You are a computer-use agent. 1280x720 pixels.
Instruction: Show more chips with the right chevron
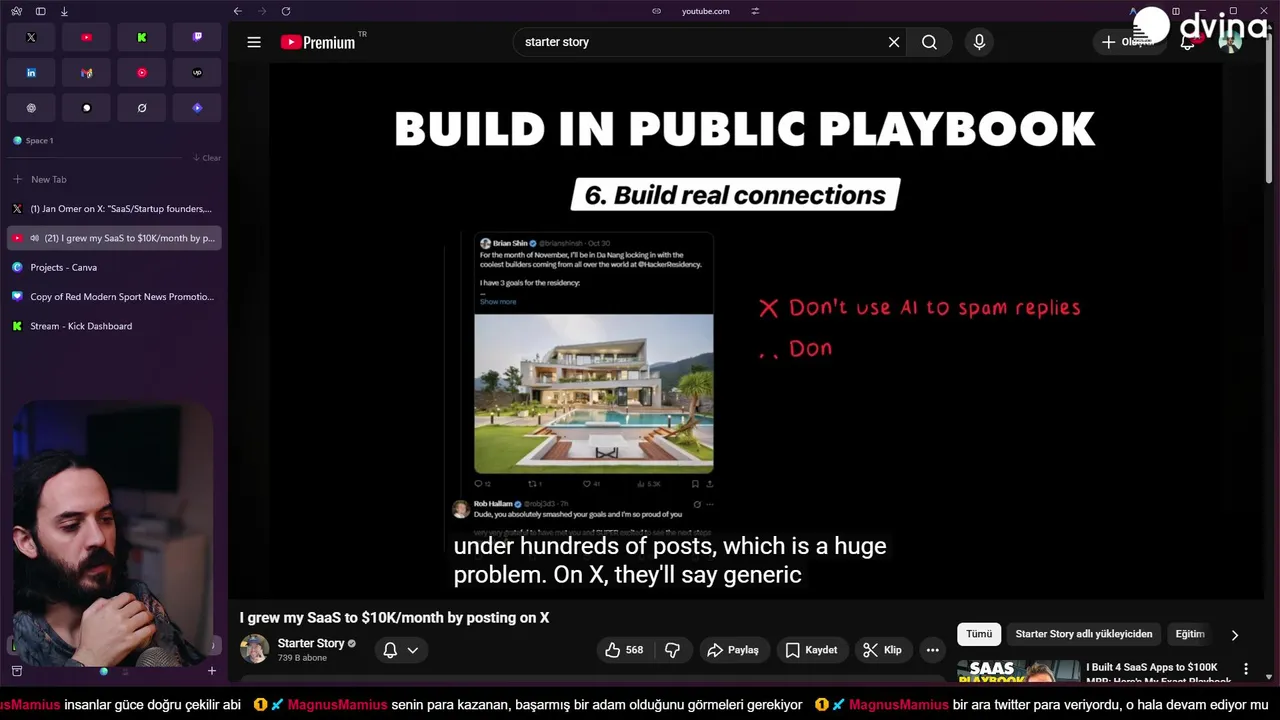coord(1234,635)
